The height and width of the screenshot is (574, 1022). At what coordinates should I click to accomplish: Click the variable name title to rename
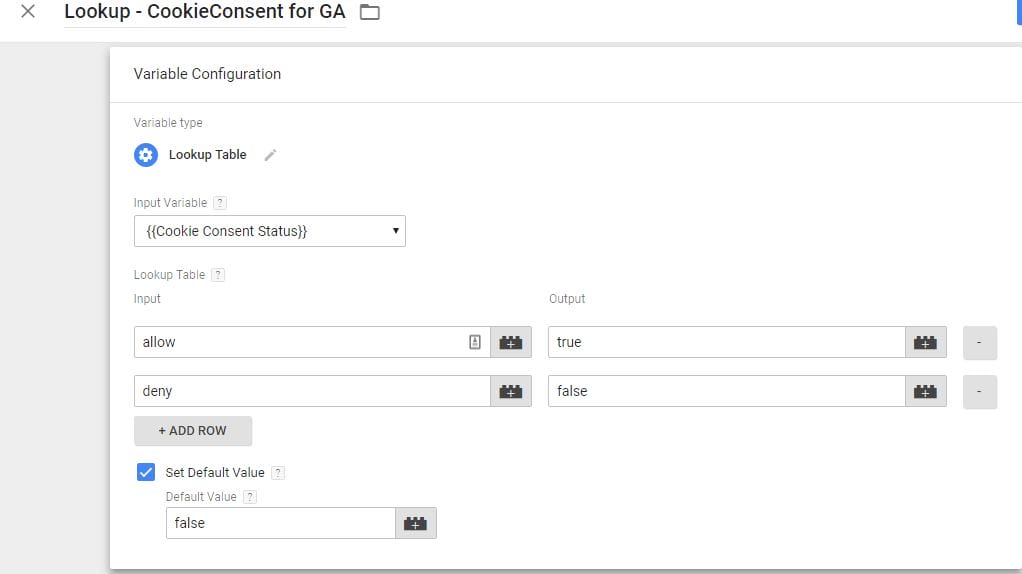pyautogui.click(x=205, y=12)
